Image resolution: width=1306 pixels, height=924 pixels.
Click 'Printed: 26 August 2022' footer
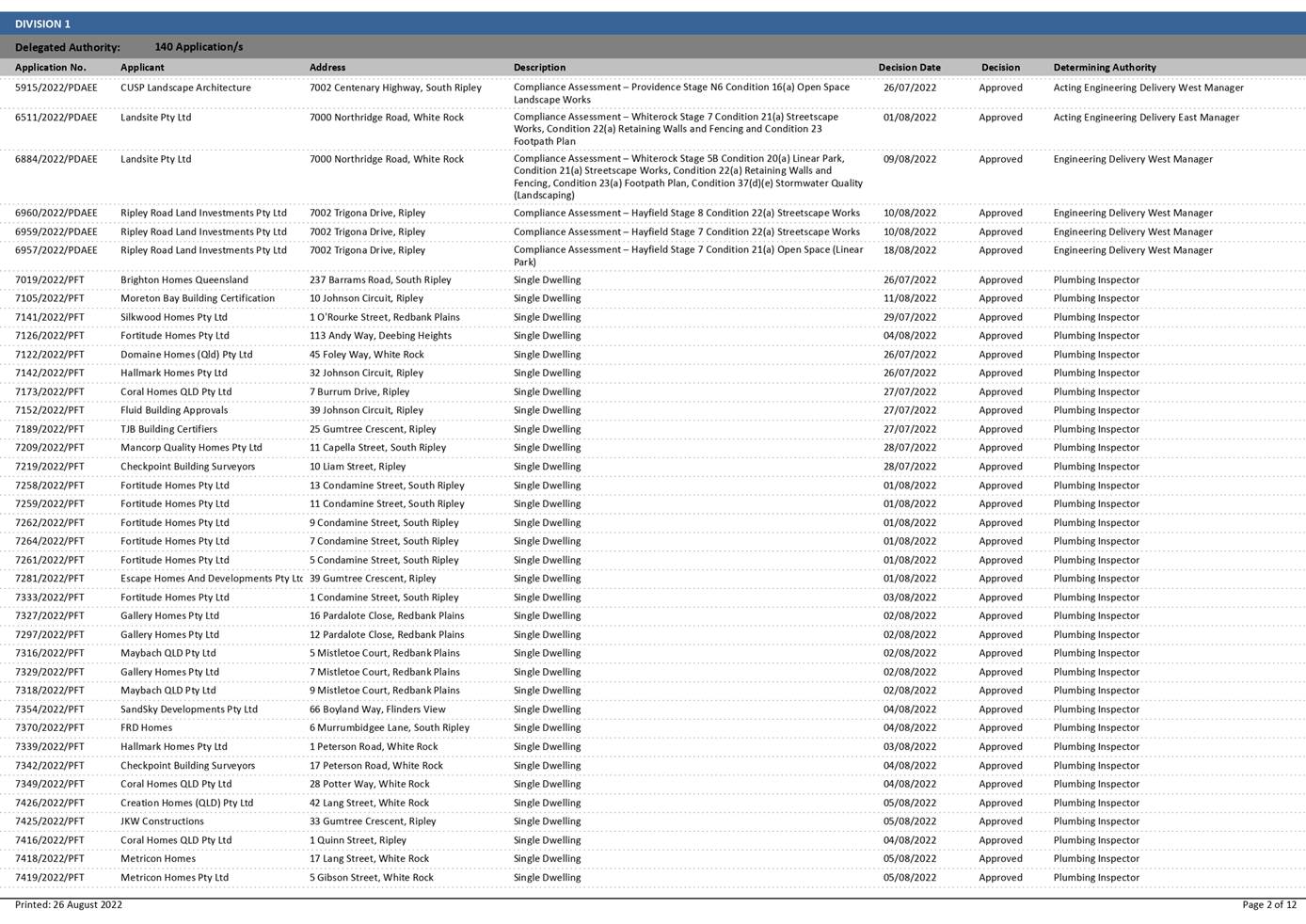point(69,905)
